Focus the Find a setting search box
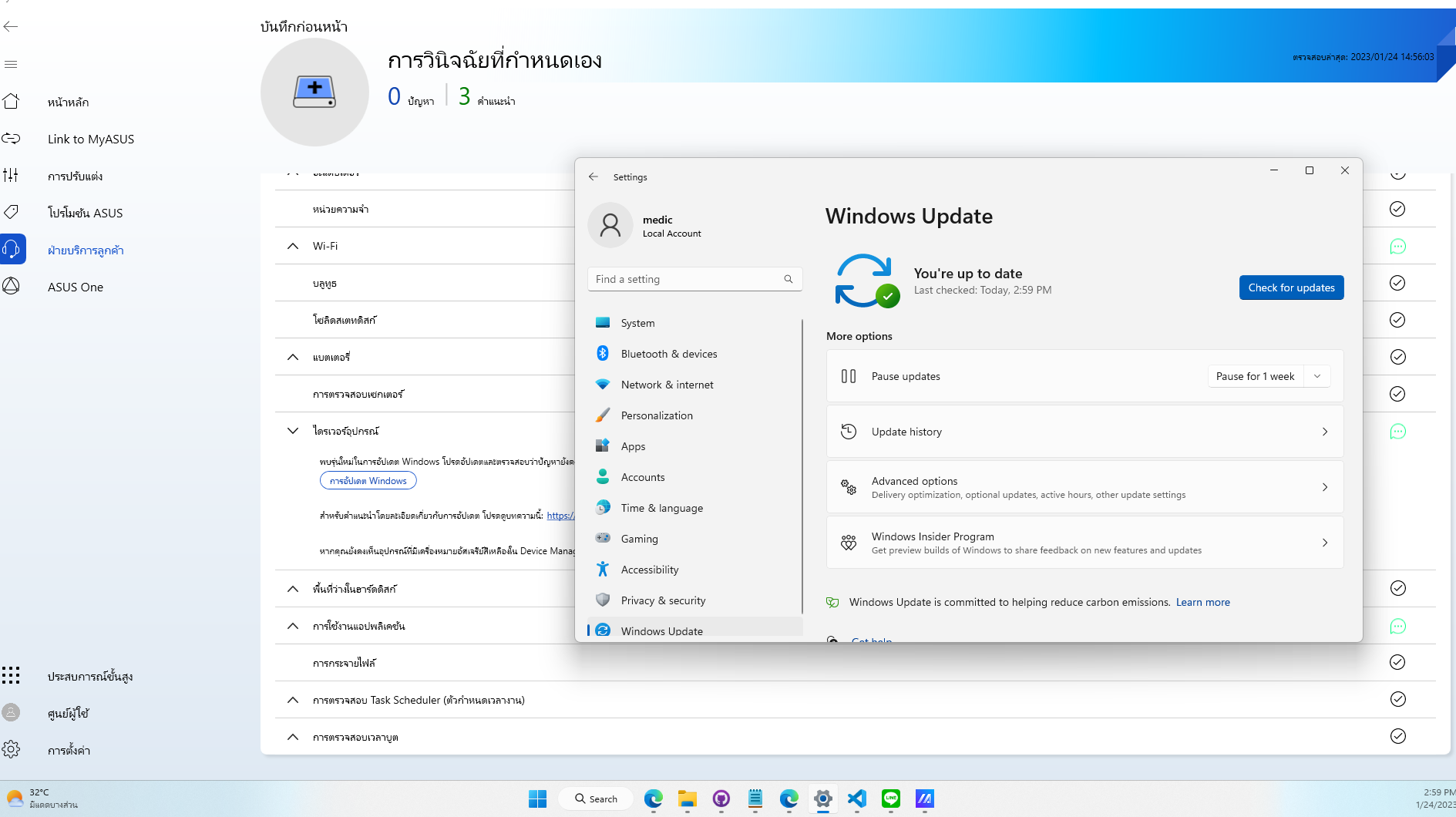 (695, 279)
